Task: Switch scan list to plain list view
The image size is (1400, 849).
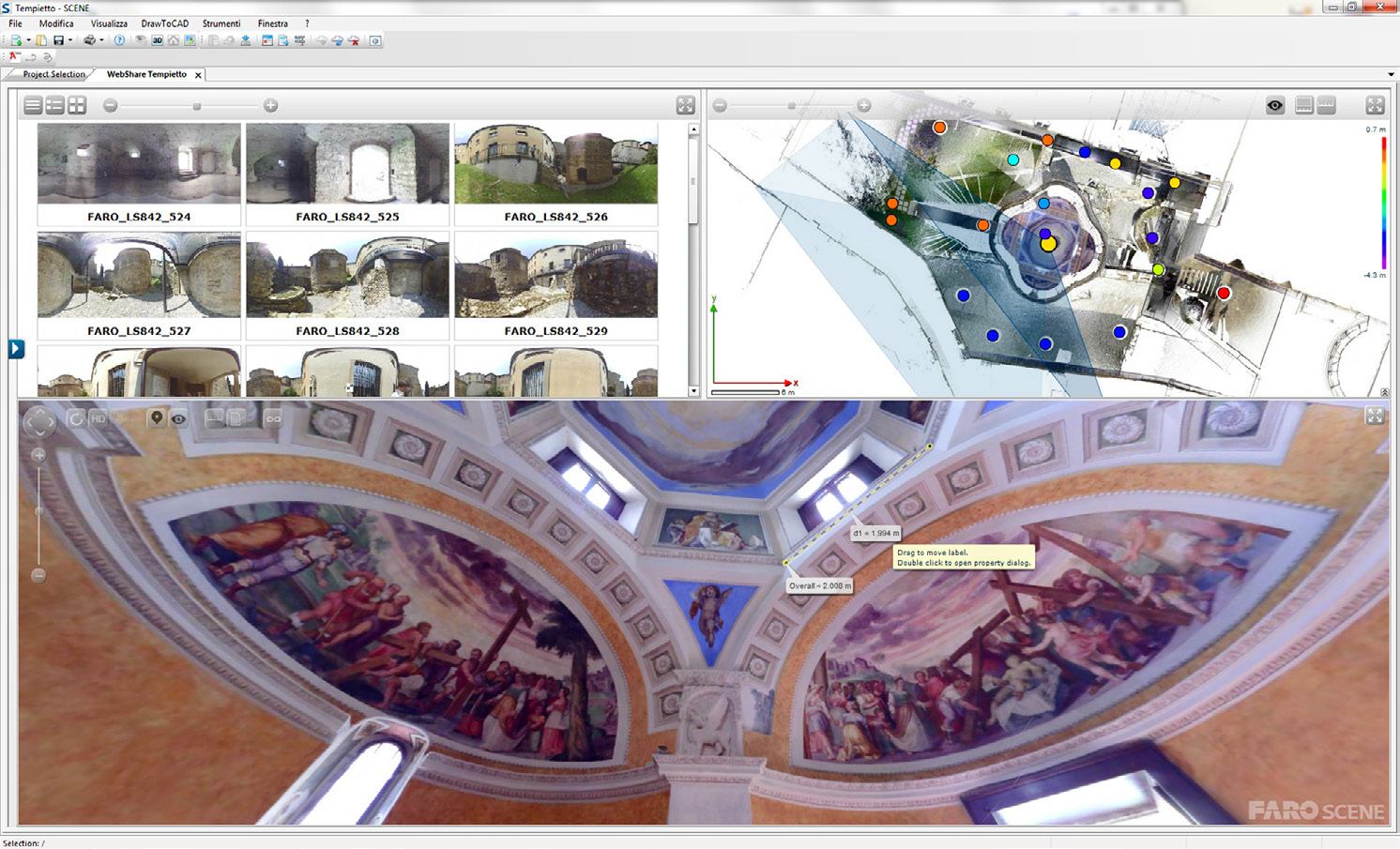Action: coord(33,105)
